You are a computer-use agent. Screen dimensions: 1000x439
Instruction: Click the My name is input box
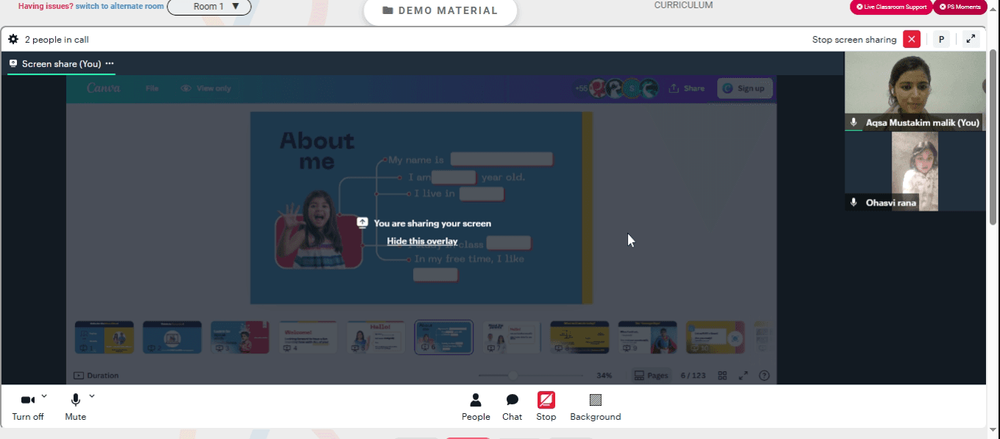[x=501, y=160]
